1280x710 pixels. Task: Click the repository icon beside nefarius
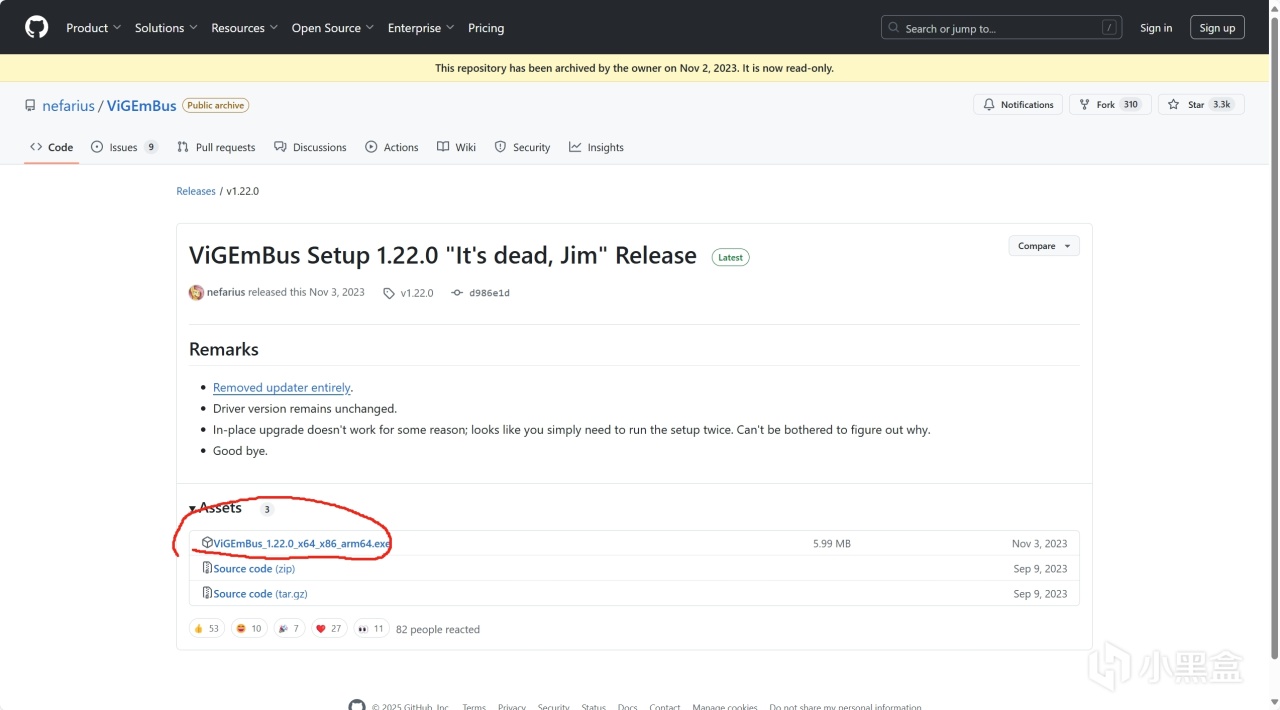[x=31, y=105]
